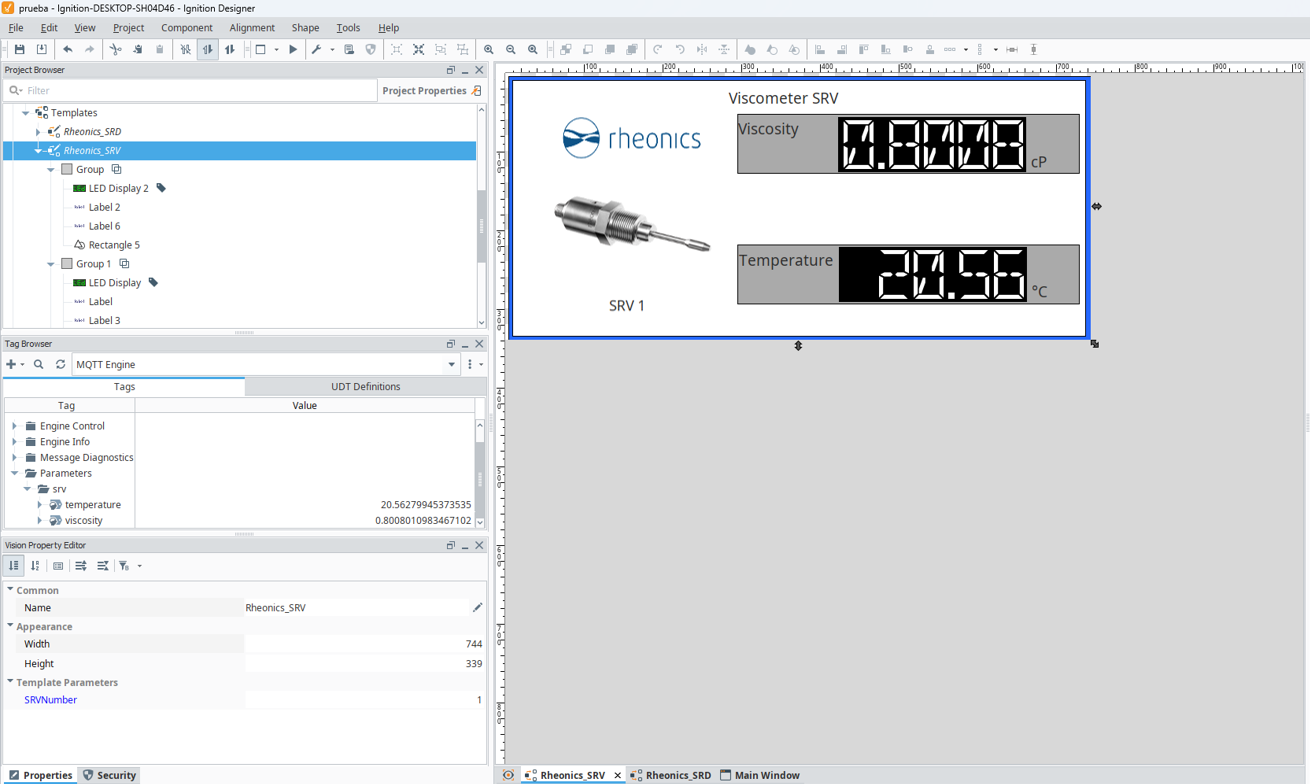This screenshot has height=784, width=1310.
Task: Click the Width value field 744
Action: tap(365, 644)
